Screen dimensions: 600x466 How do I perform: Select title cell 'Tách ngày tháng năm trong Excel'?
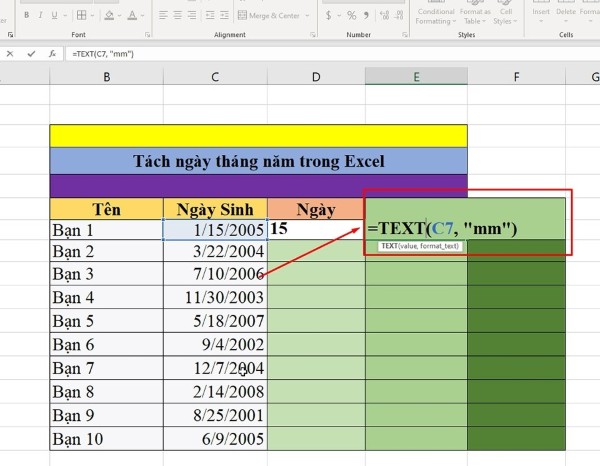[258, 161]
